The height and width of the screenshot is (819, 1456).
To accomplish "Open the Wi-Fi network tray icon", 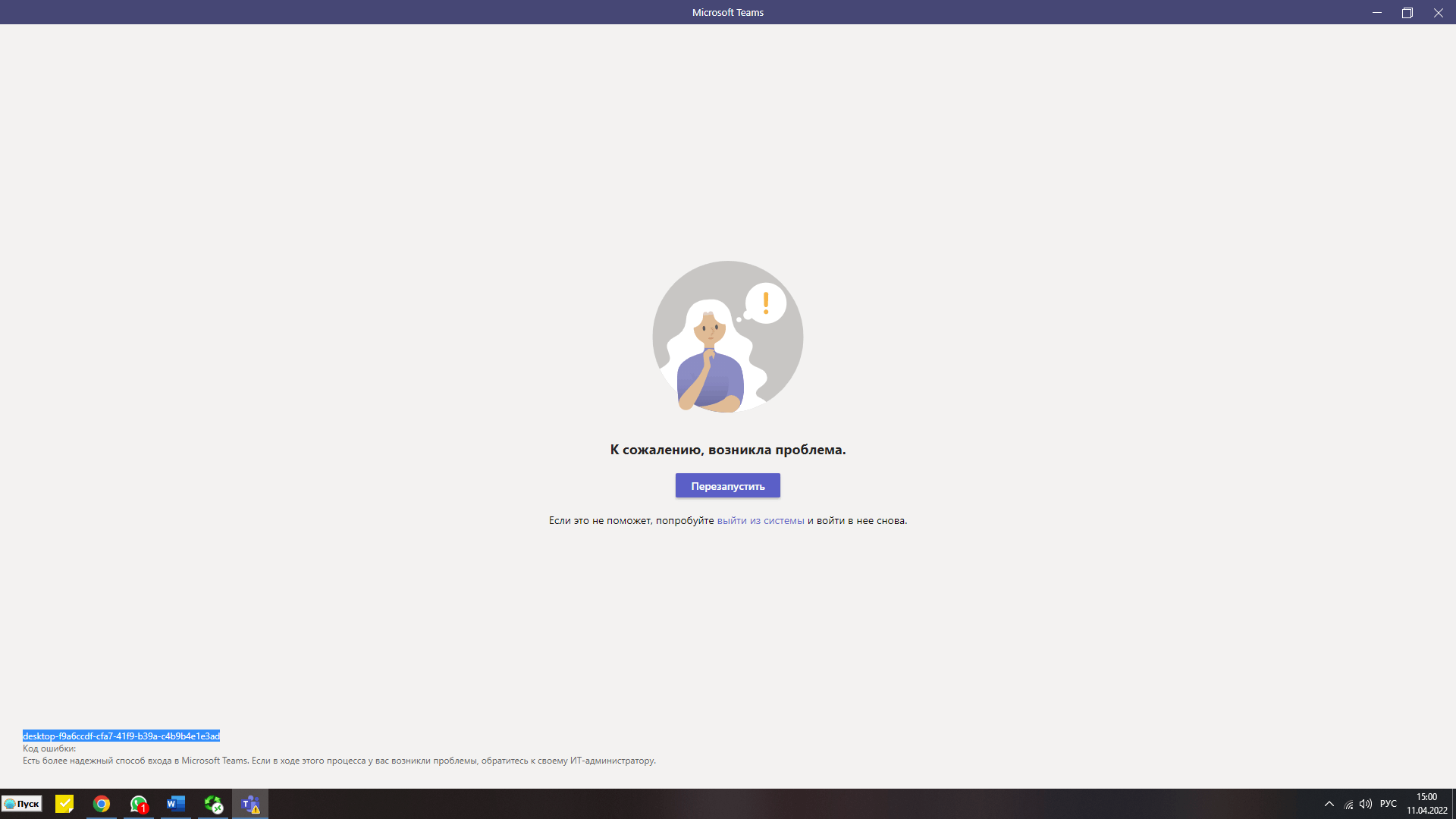I will click(1348, 804).
